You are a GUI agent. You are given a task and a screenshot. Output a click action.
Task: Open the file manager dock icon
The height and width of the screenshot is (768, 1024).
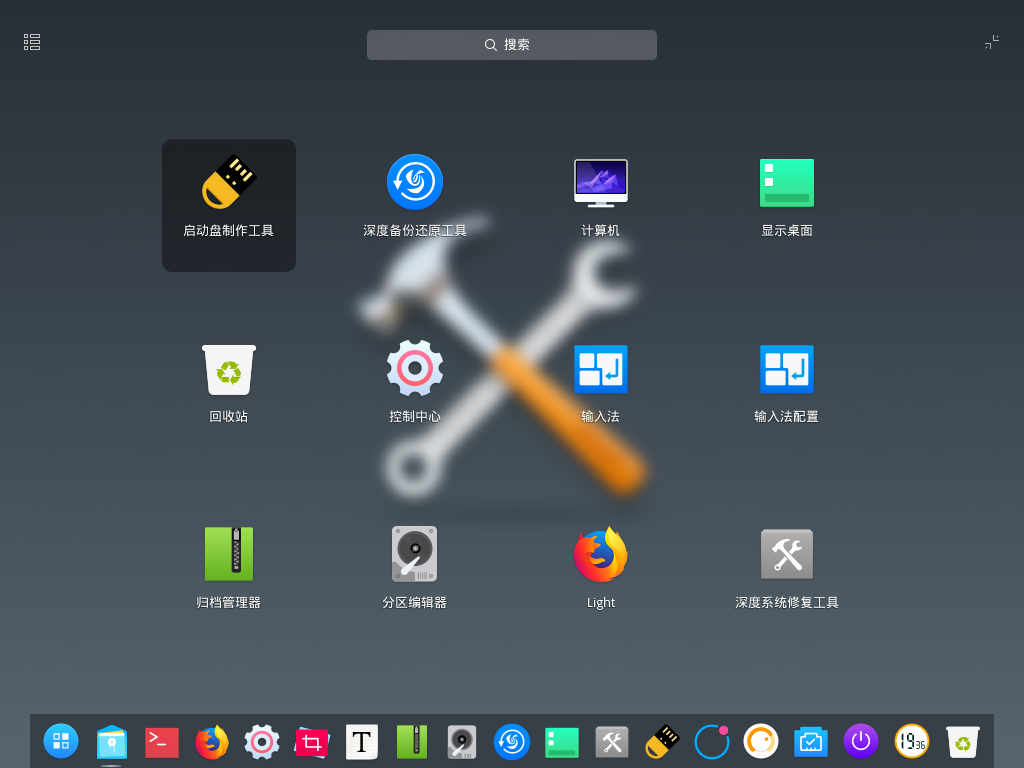pos(111,742)
